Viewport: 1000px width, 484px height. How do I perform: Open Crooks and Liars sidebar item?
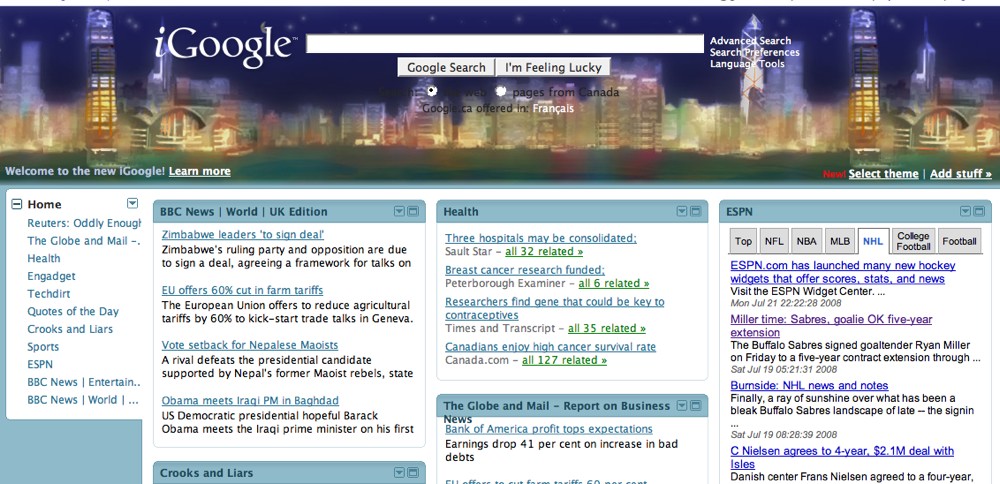(x=70, y=329)
